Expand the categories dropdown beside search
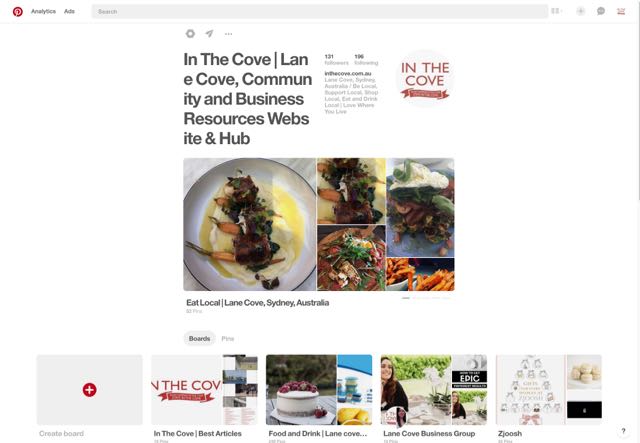The height and width of the screenshot is (443, 640). point(557,11)
